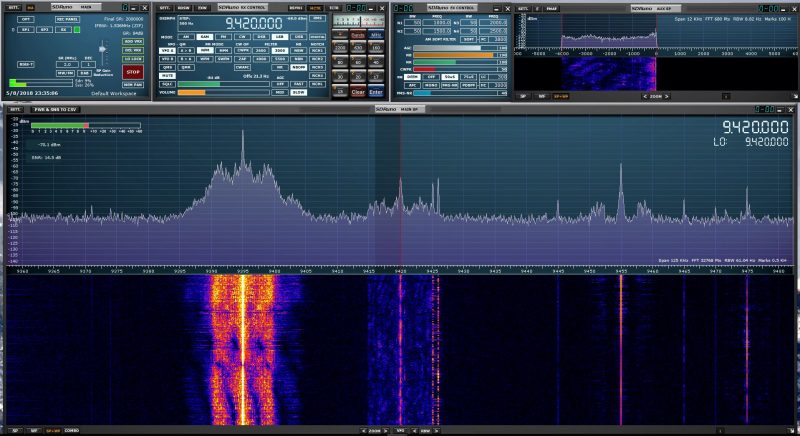Viewport: 800px width, 436px height.
Task: Click the 9.420.000 frequency readout in RX Control
Action: click(254, 24)
